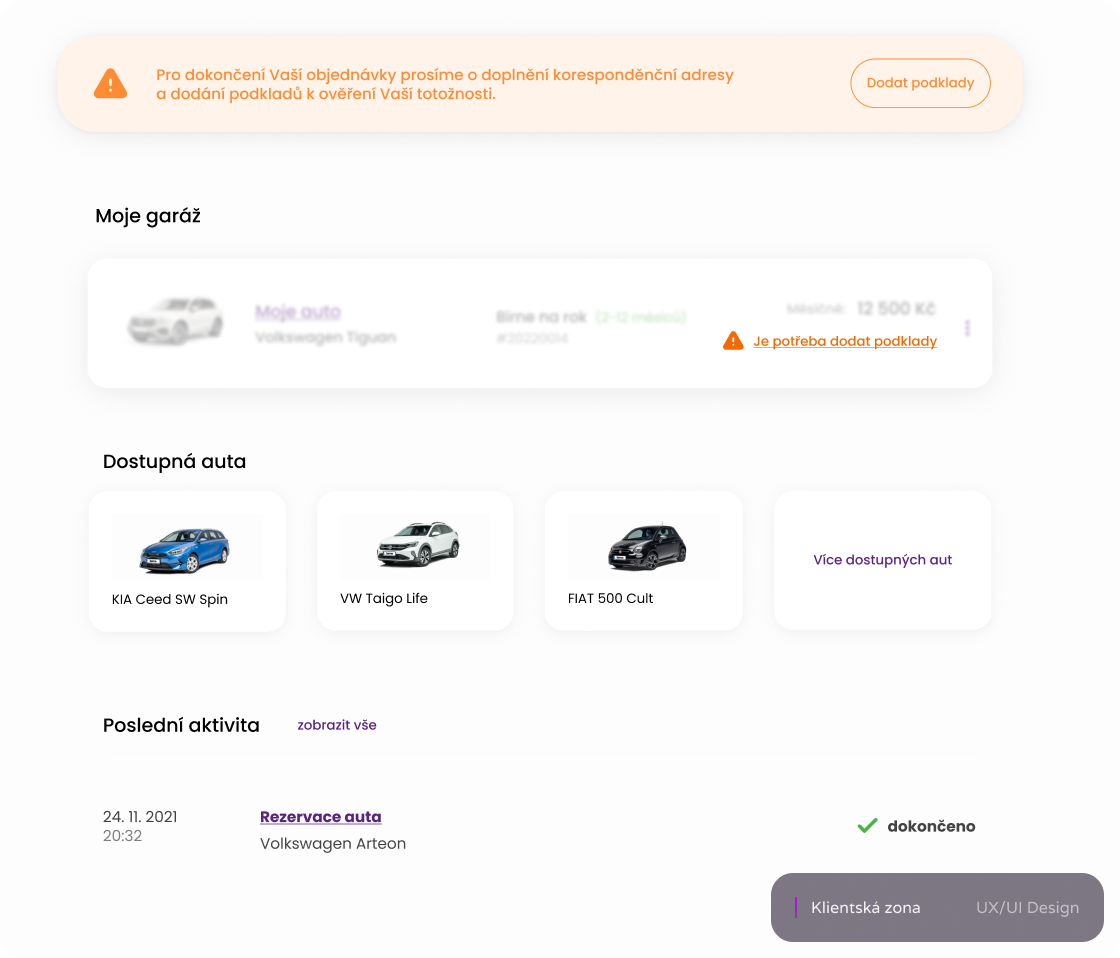The height and width of the screenshot is (958, 1120).
Task: Open Více dostupných aut card
Action: [883, 560]
